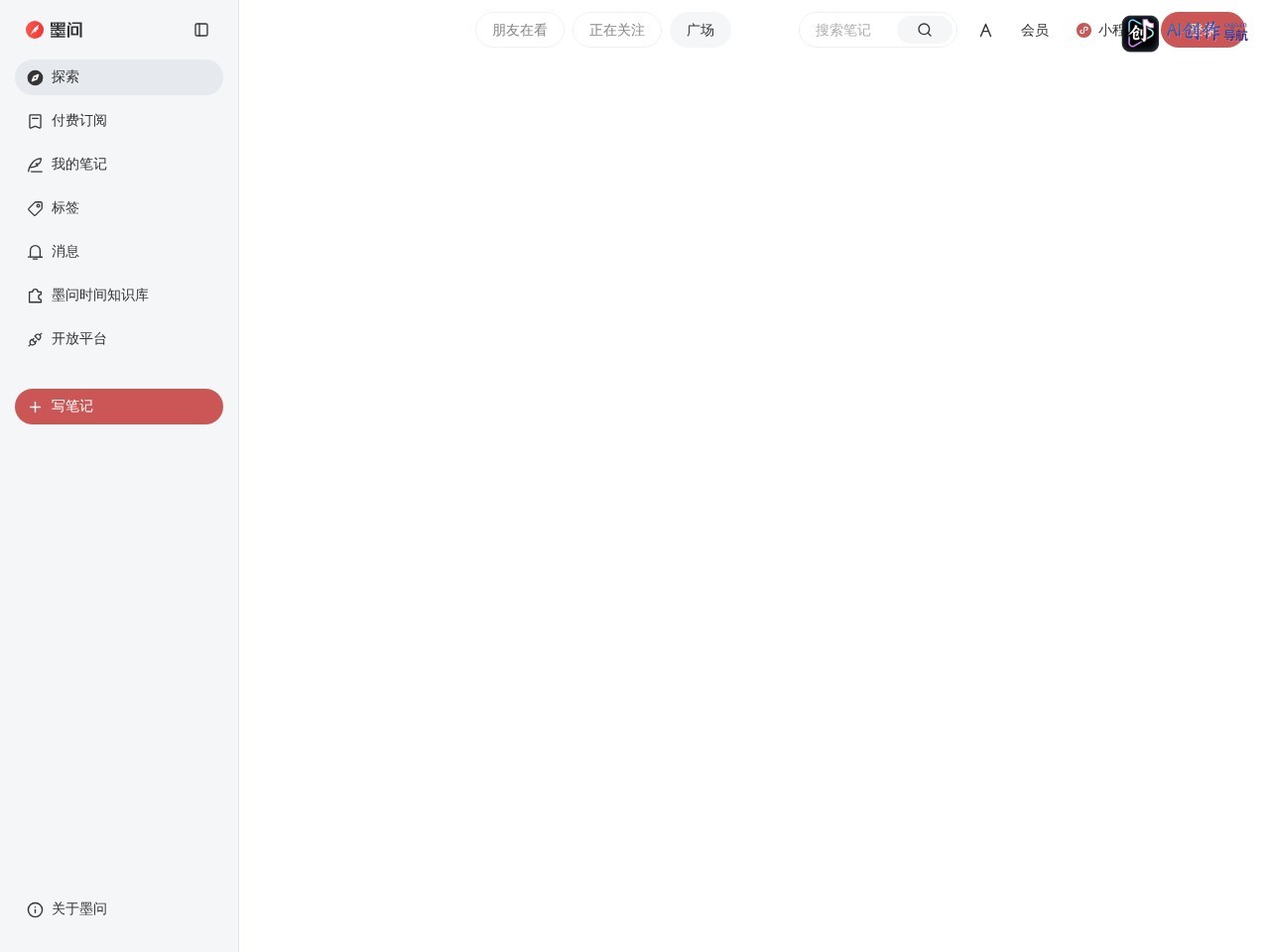Viewport: 1270px width, 952px height.
Task: Switch to the 正在关注 tab
Action: pos(617,30)
